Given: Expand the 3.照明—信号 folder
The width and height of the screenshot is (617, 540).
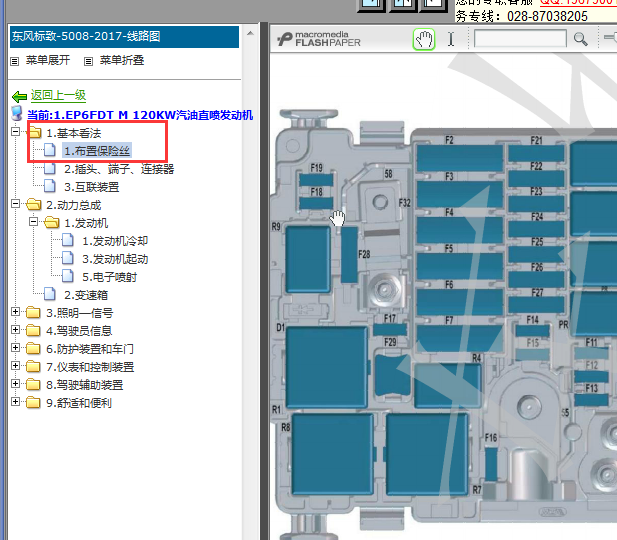Looking at the screenshot, I should [x=15, y=312].
